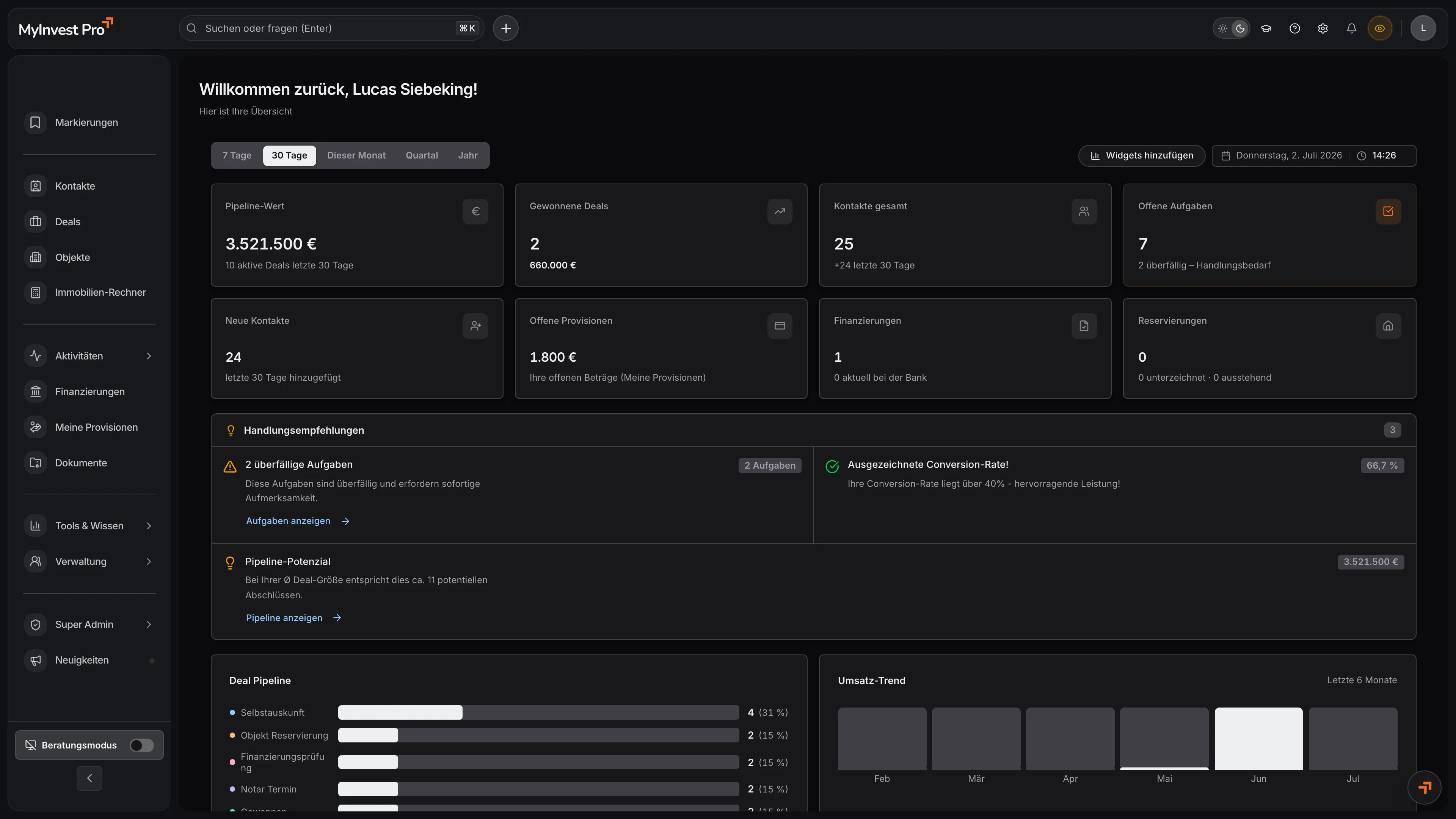
Task: Click document icon on Finanzierungen card
Action: coord(1084,326)
